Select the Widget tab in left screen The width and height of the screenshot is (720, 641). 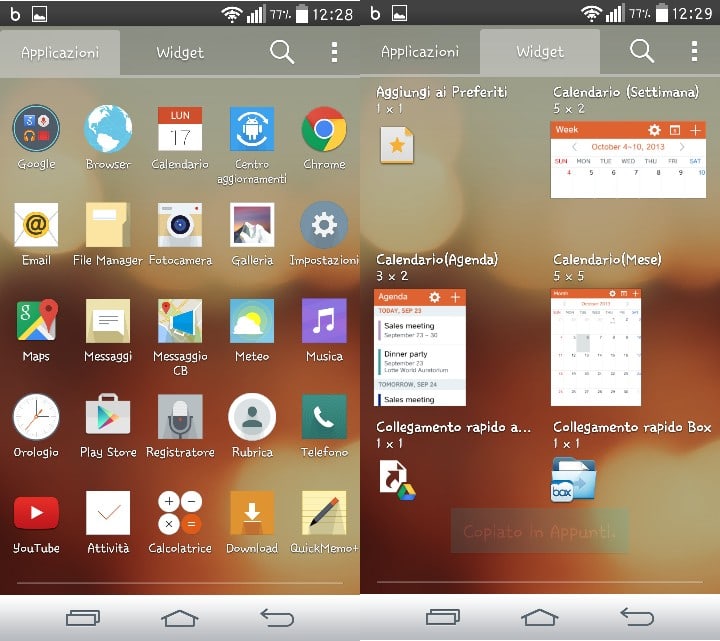point(180,52)
